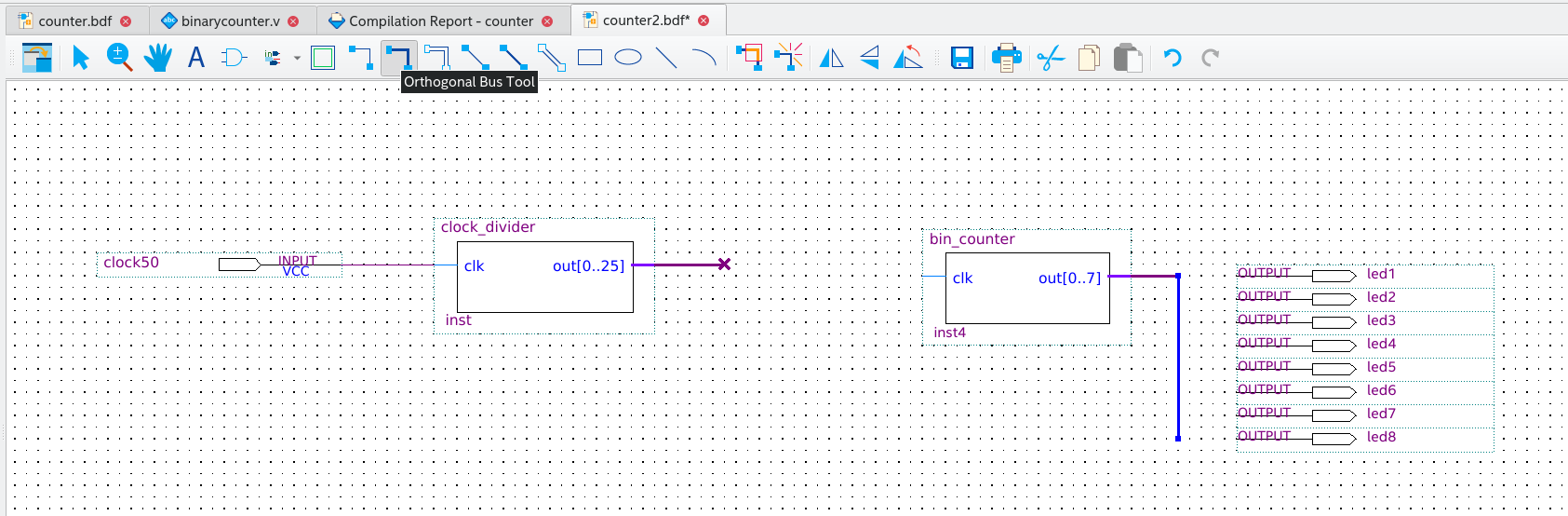Click the inst4 instance label
The image size is (1568, 516).
click(x=949, y=333)
